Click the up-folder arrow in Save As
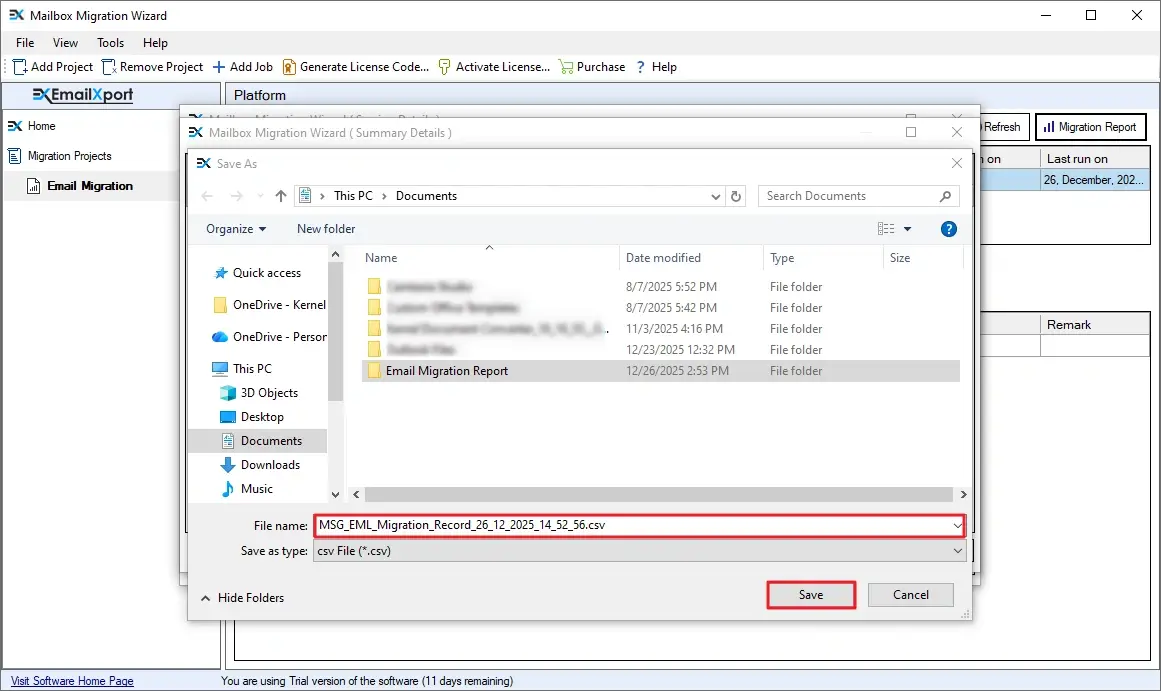 tap(281, 196)
